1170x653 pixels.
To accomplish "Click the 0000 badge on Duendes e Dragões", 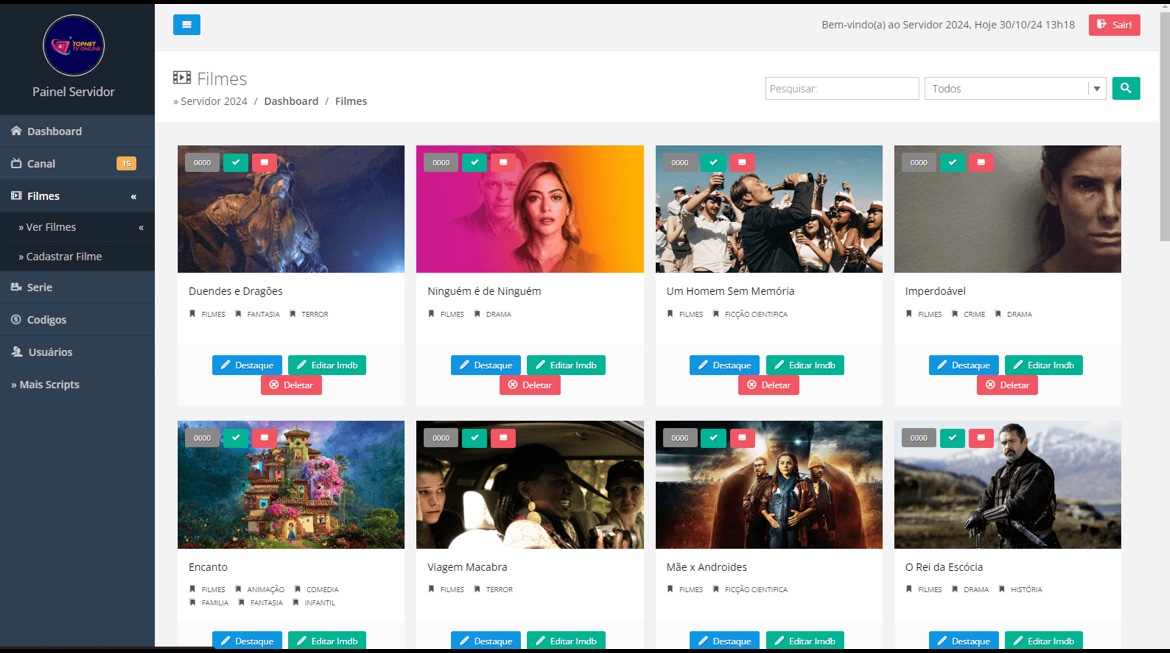I will (x=202, y=162).
